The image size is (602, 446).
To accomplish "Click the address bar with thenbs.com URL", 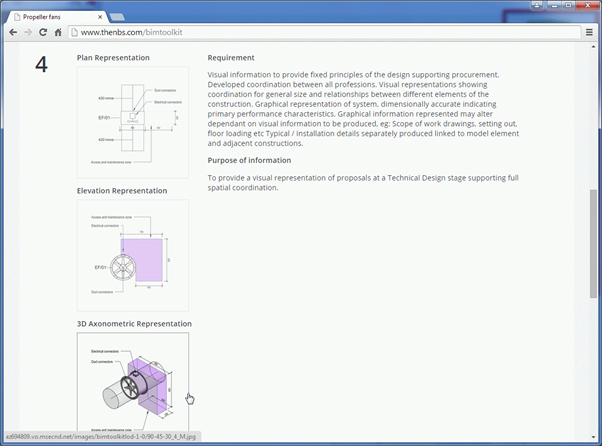I will [x=324, y=32].
